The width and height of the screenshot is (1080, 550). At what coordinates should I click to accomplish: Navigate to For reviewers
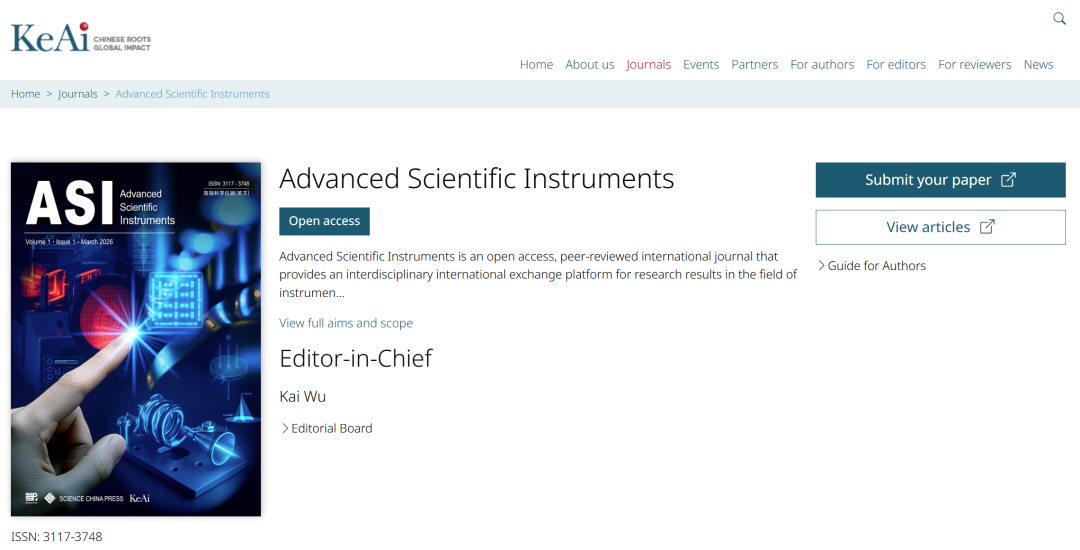click(974, 64)
